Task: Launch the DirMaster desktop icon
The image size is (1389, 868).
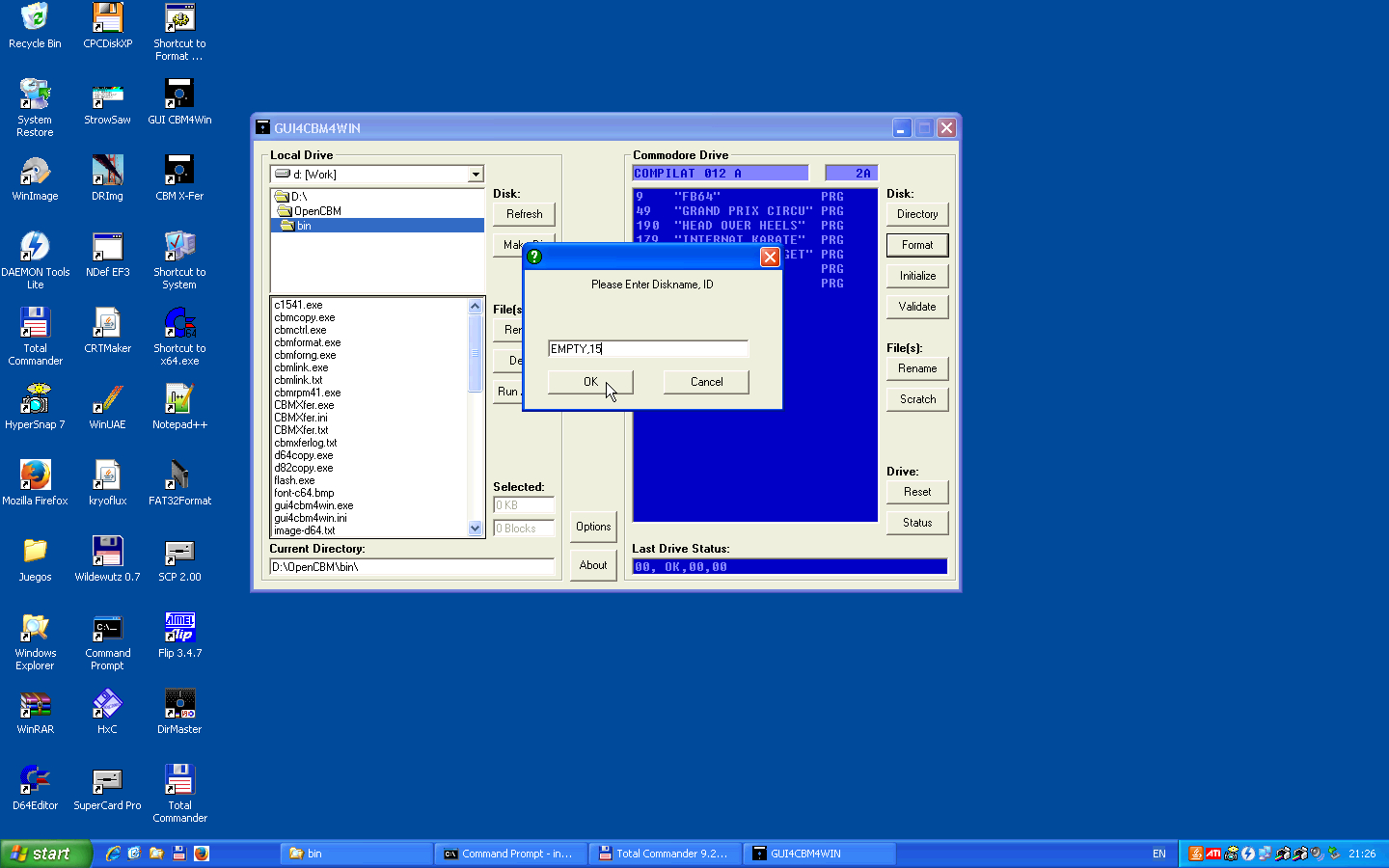Action: (179, 712)
